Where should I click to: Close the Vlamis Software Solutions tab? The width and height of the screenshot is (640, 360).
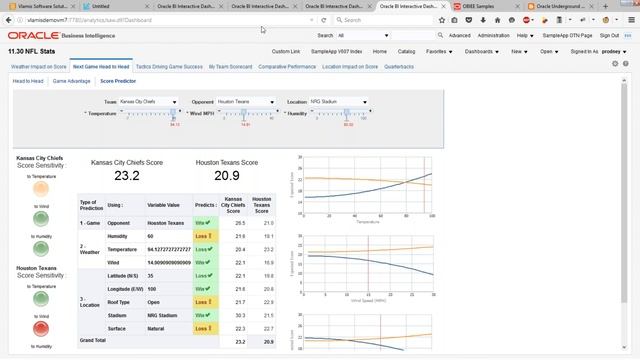73,7
